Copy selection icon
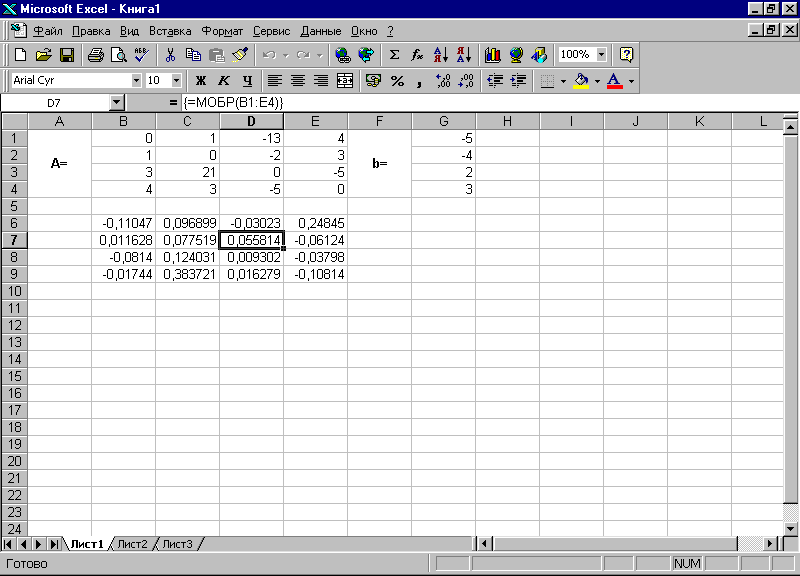The width and height of the screenshot is (800, 576). tap(193, 55)
